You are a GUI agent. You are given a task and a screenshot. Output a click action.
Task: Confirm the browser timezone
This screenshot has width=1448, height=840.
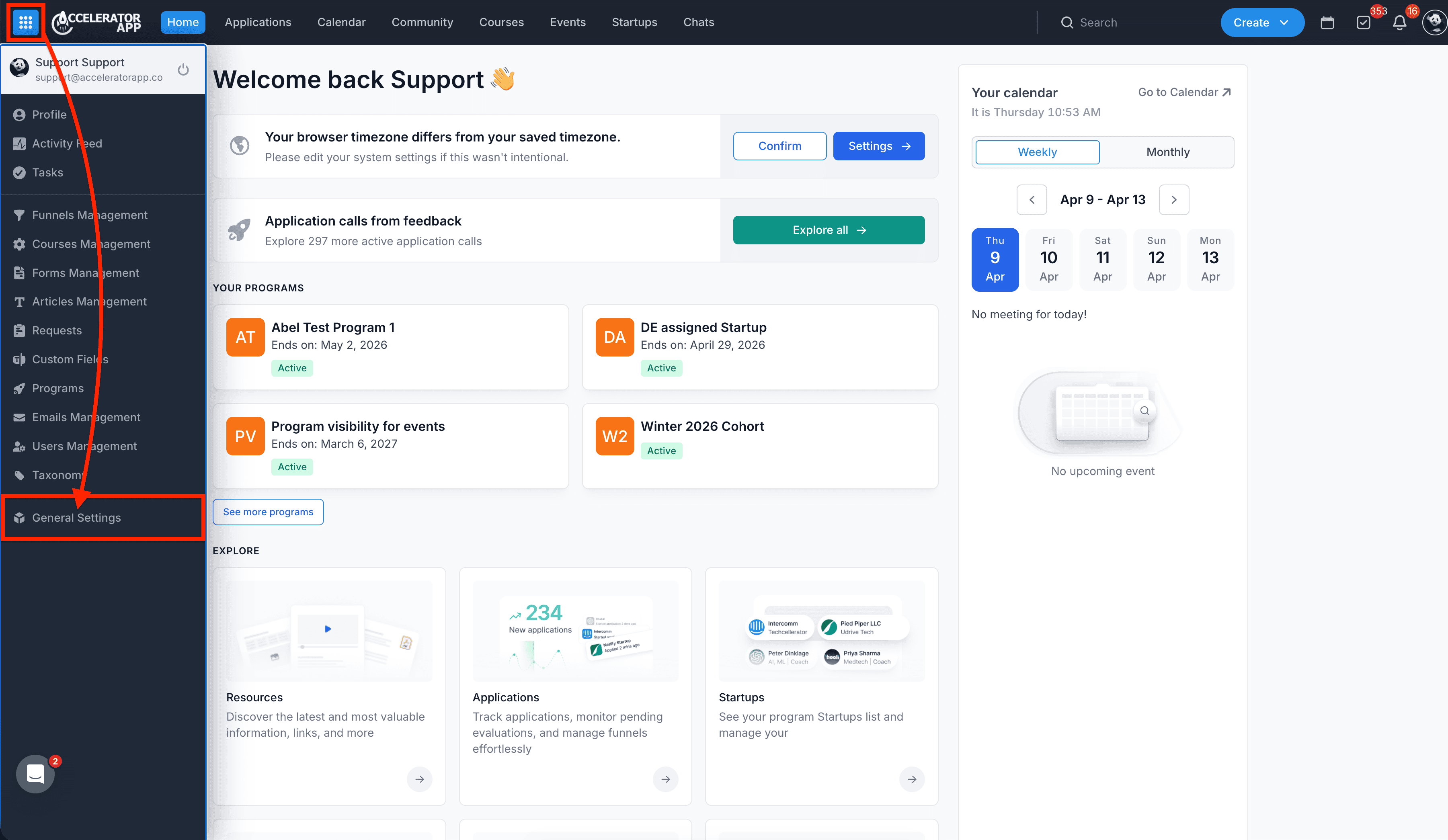tap(780, 146)
